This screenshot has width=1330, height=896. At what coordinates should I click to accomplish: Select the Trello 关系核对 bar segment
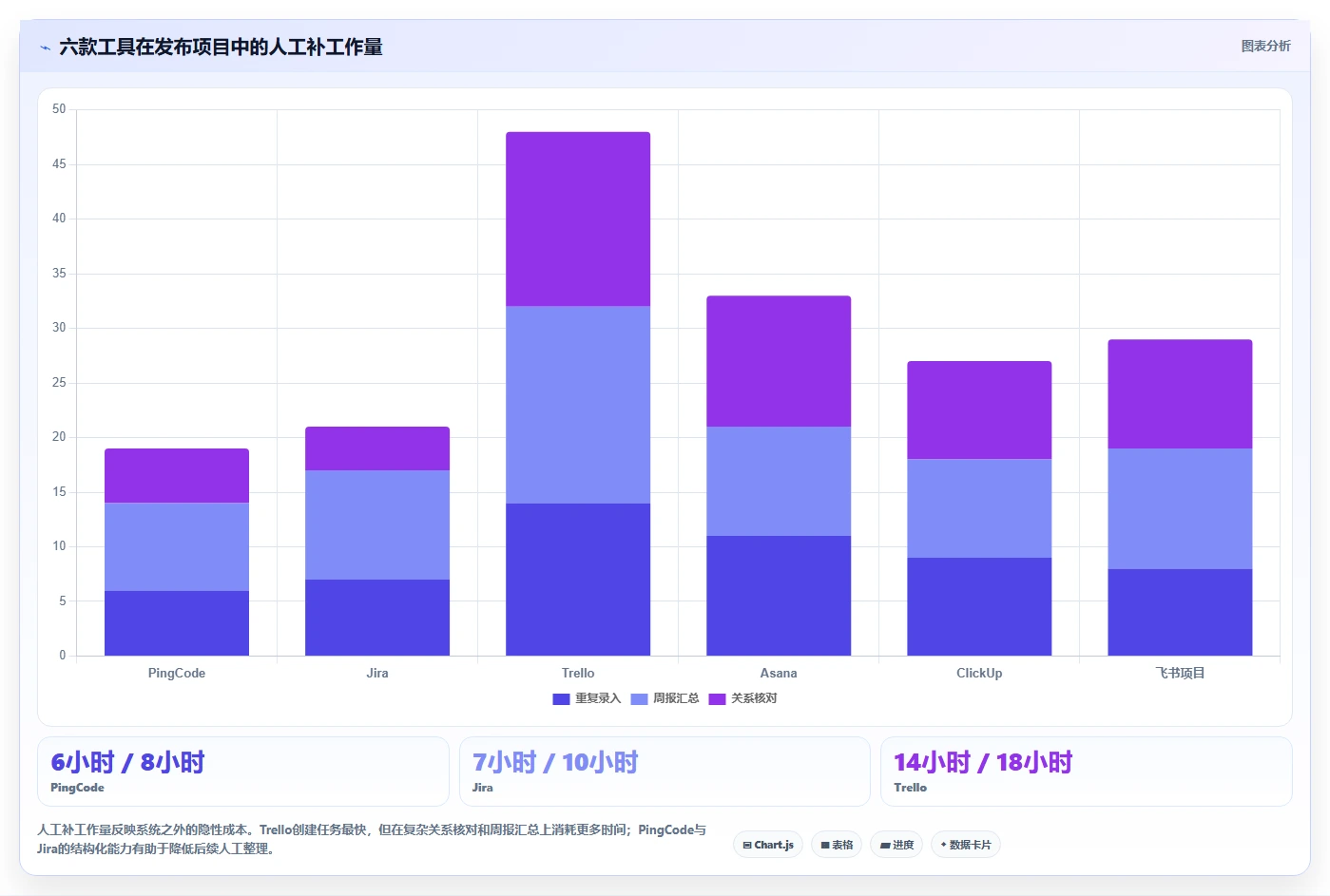pyautogui.click(x=578, y=219)
